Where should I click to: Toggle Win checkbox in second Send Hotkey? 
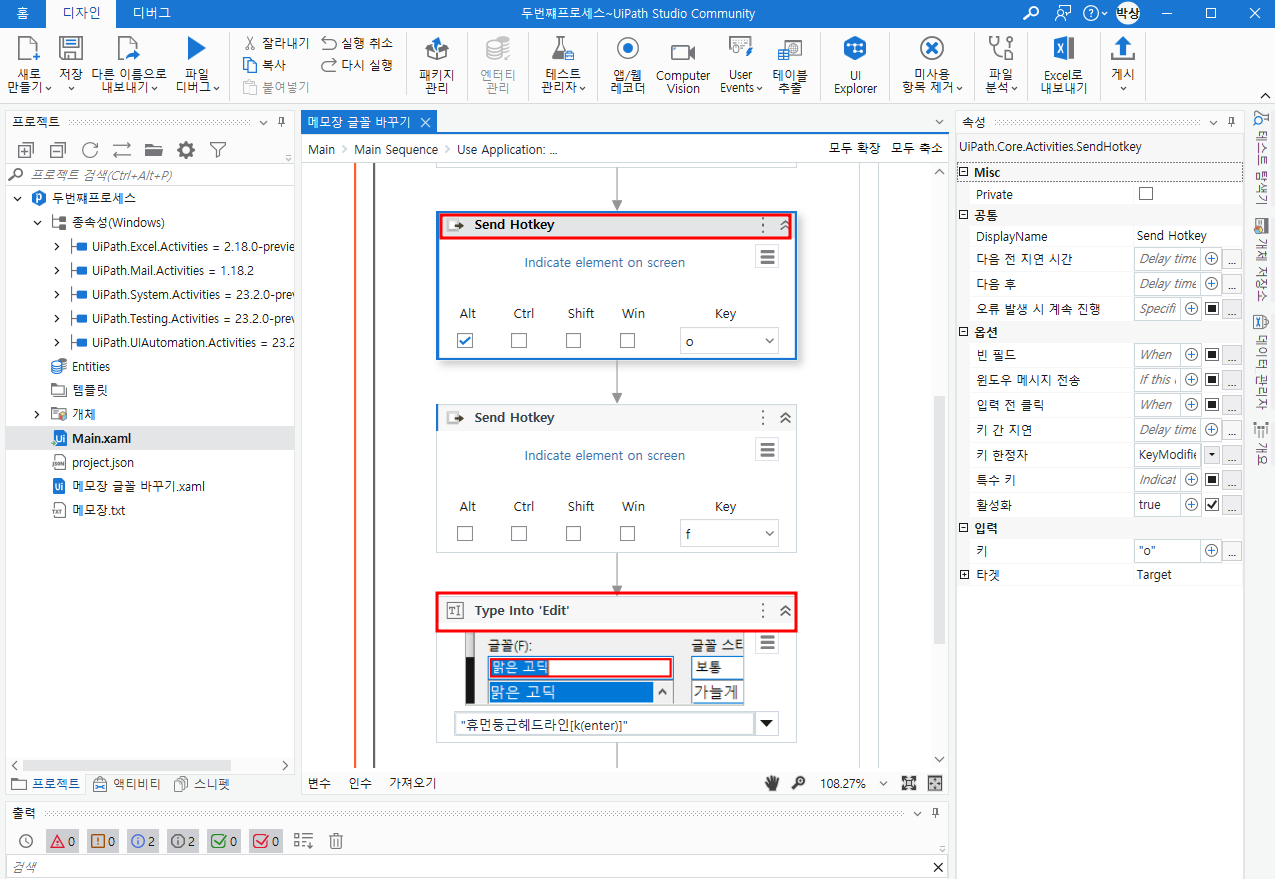pyautogui.click(x=627, y=533)
